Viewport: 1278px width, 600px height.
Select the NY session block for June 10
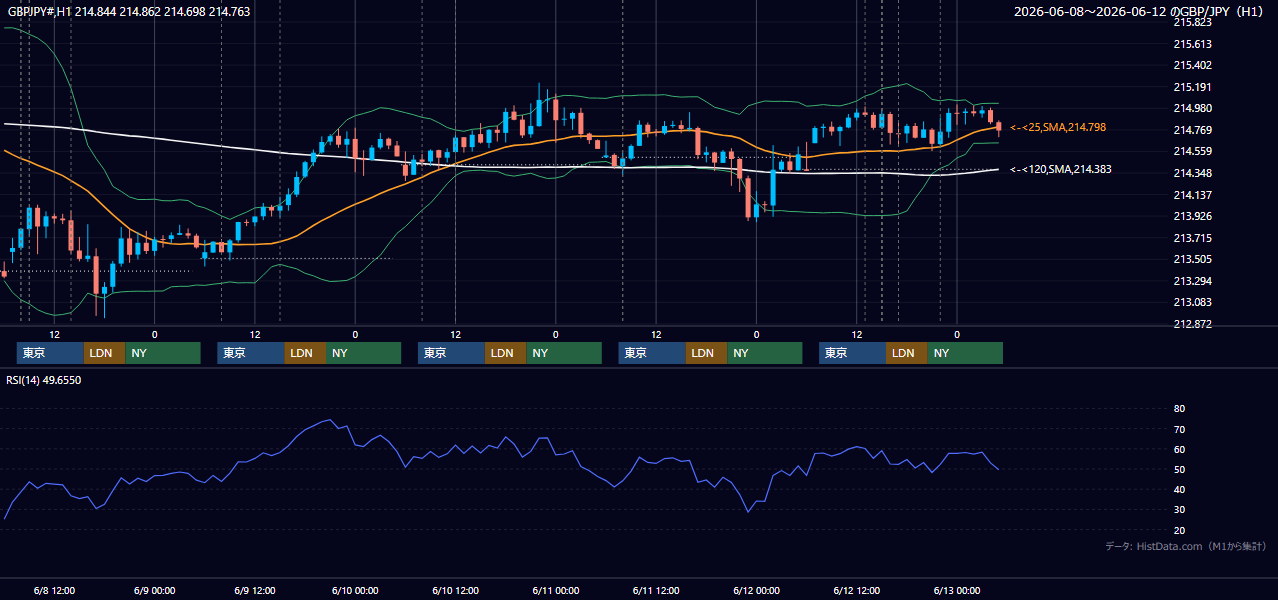pos(564,353)
